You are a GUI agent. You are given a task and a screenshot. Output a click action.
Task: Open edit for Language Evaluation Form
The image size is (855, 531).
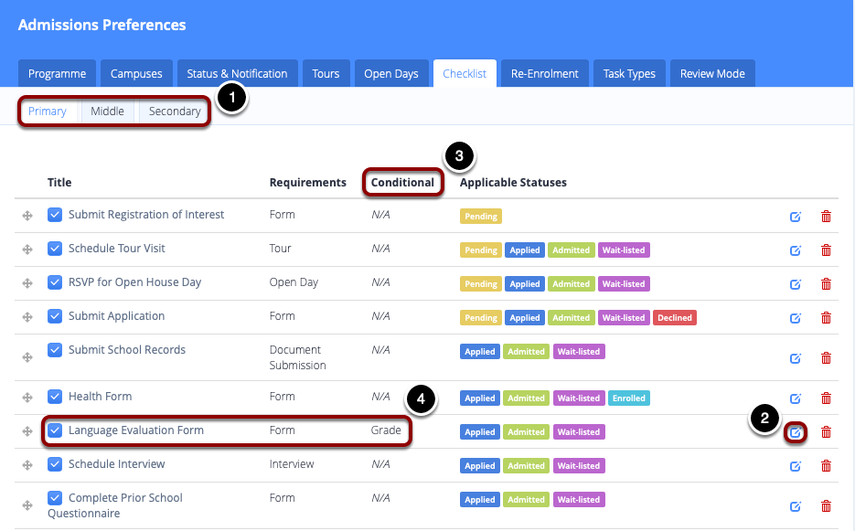[x=796, y=432]
